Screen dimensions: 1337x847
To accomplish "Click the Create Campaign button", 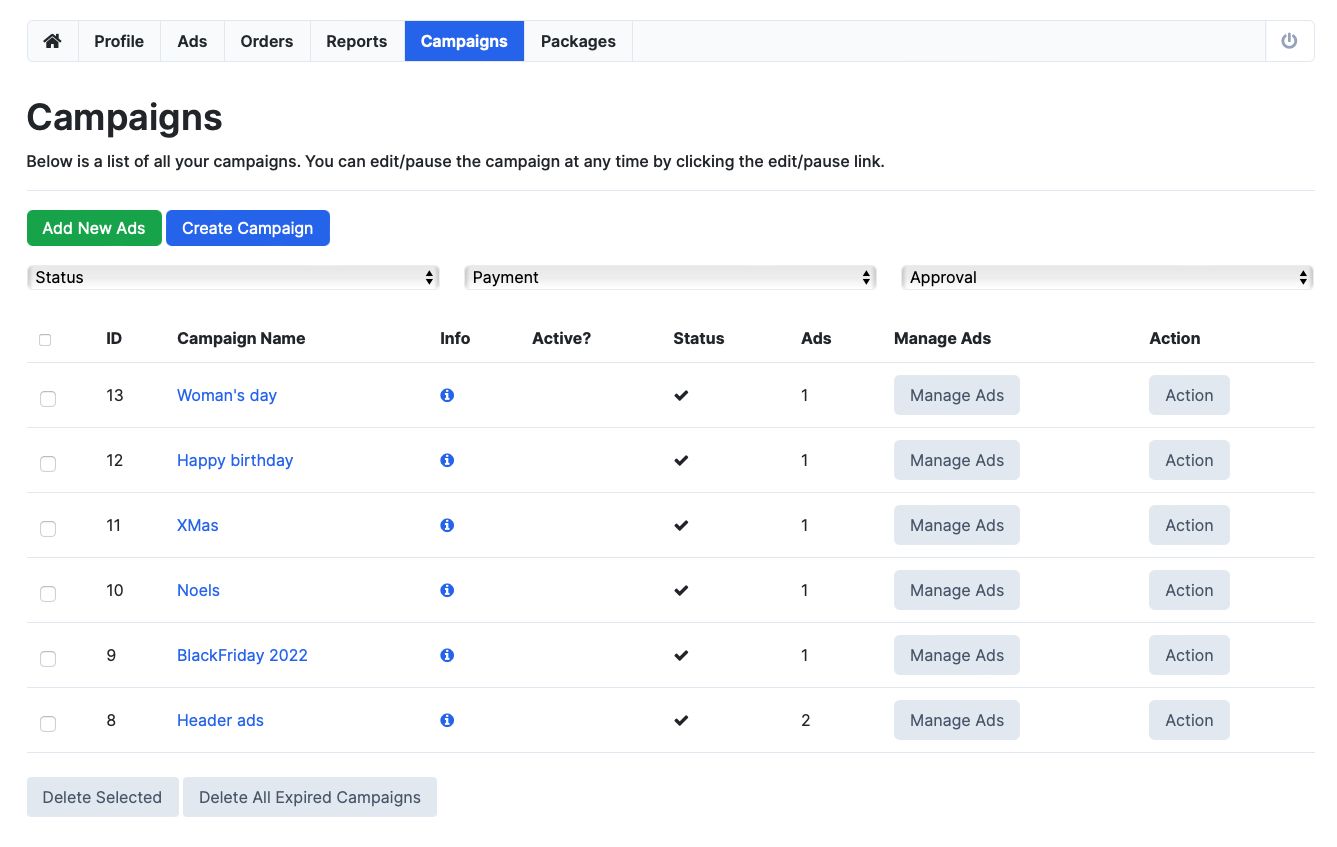I will [248, 228].
